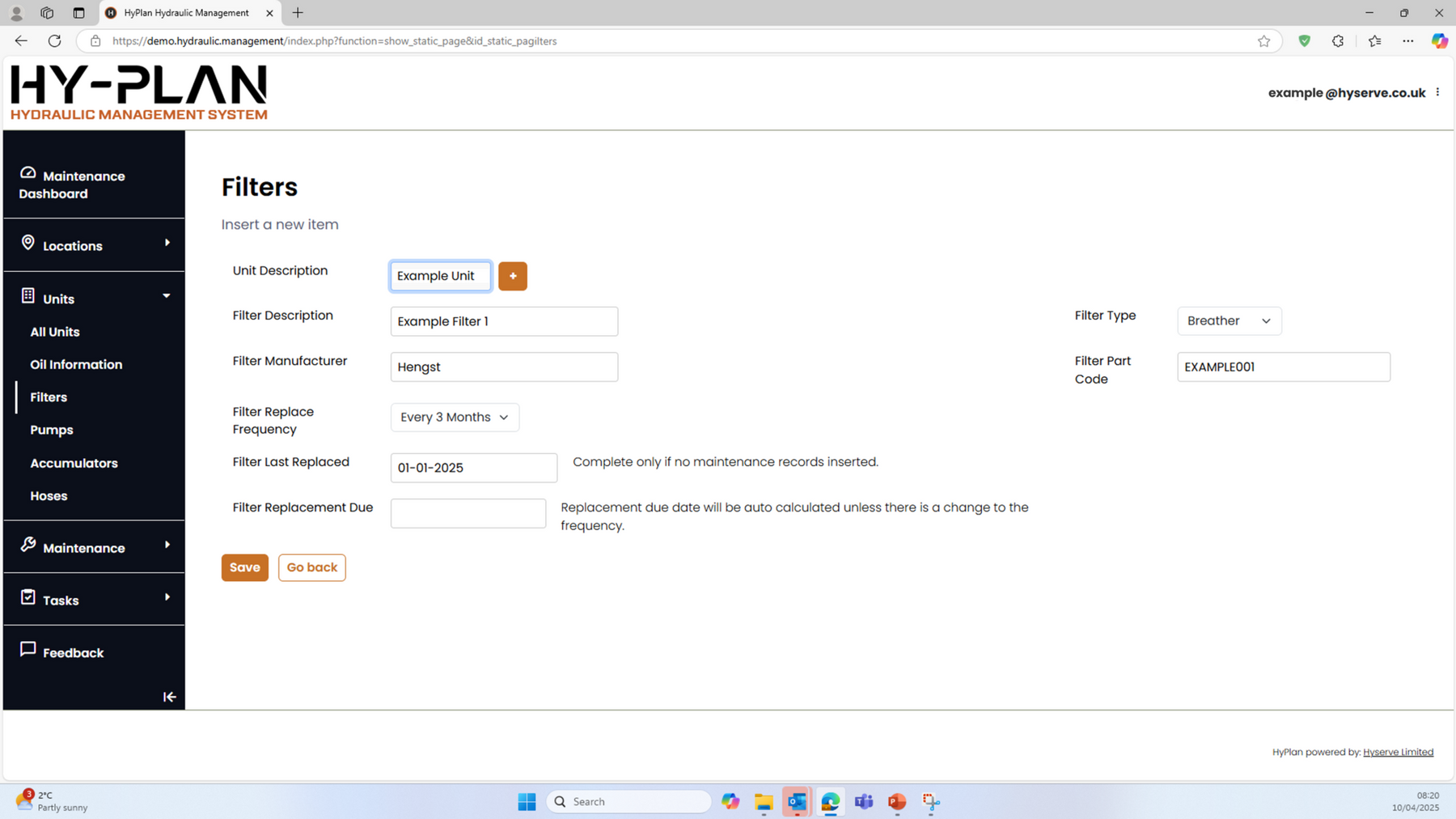Viewport: 1456px width, 819px height.
Task: Open the Microsoft Teams taskbar icon
Action: (x=863, y=801)
